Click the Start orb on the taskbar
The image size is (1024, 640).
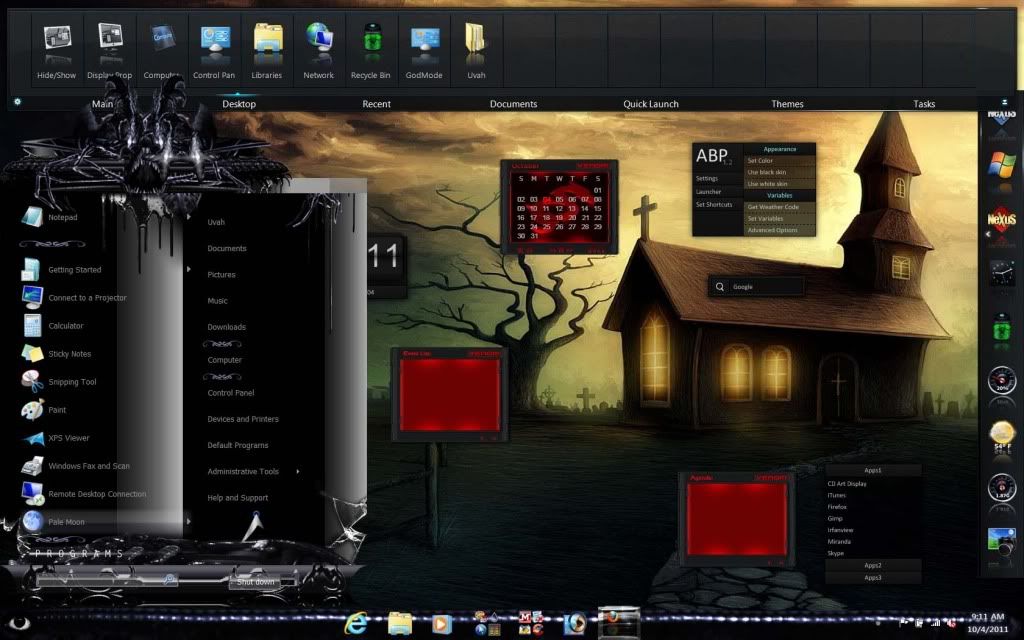18,622
